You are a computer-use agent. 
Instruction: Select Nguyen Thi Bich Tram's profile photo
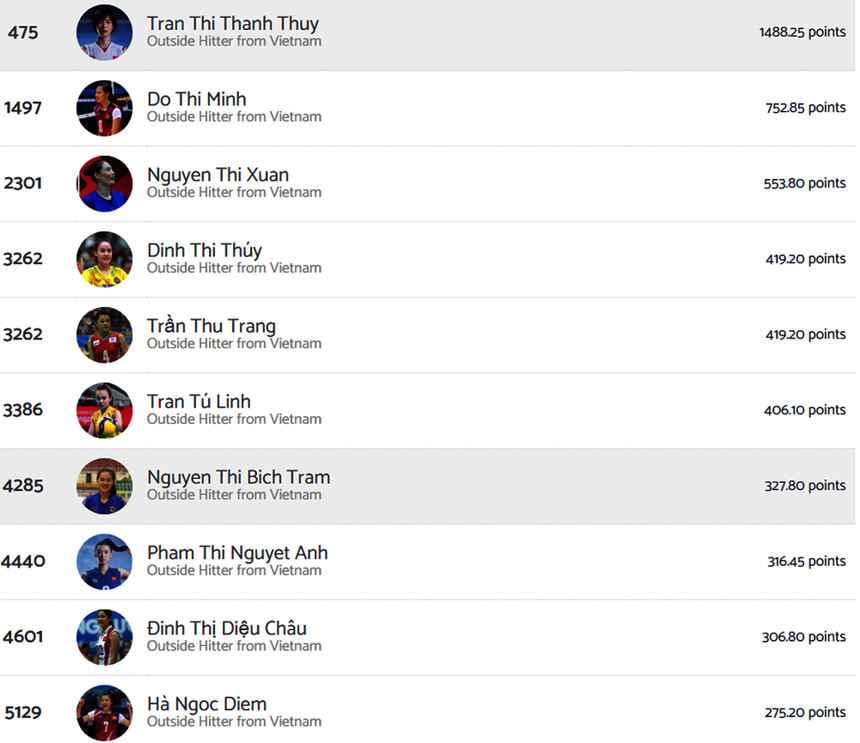click(x=104, y=486)
